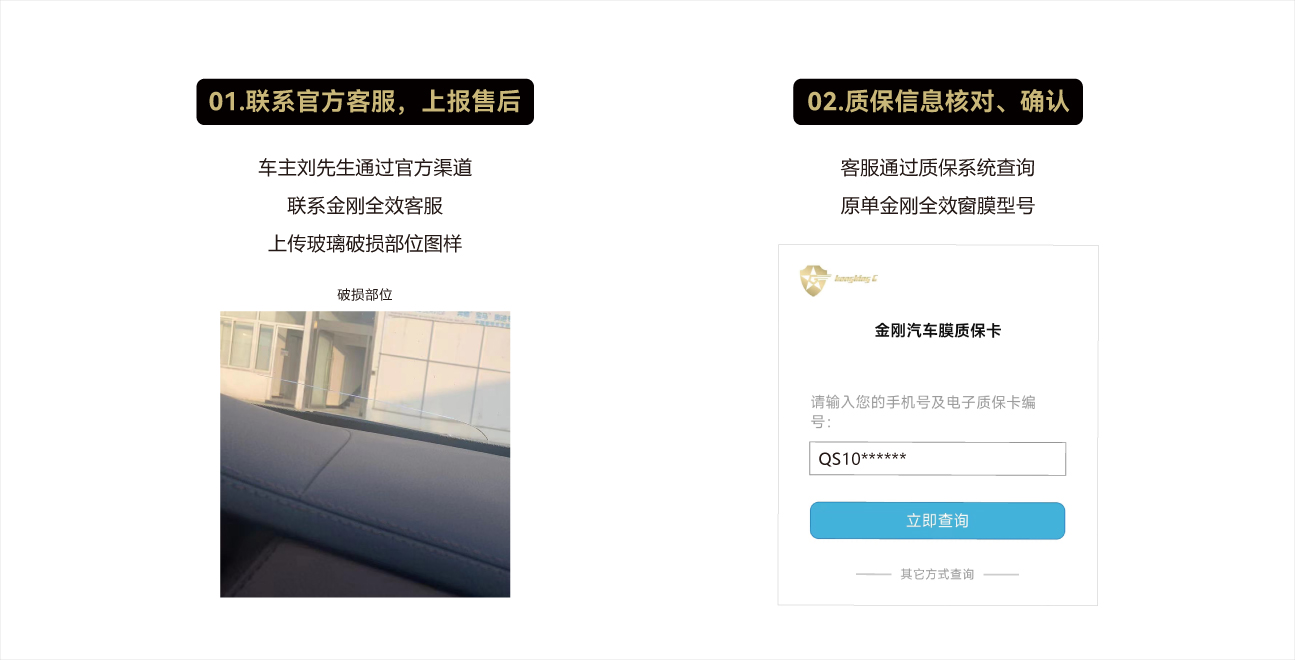Click the gold shield logo icon

(816, 281)
